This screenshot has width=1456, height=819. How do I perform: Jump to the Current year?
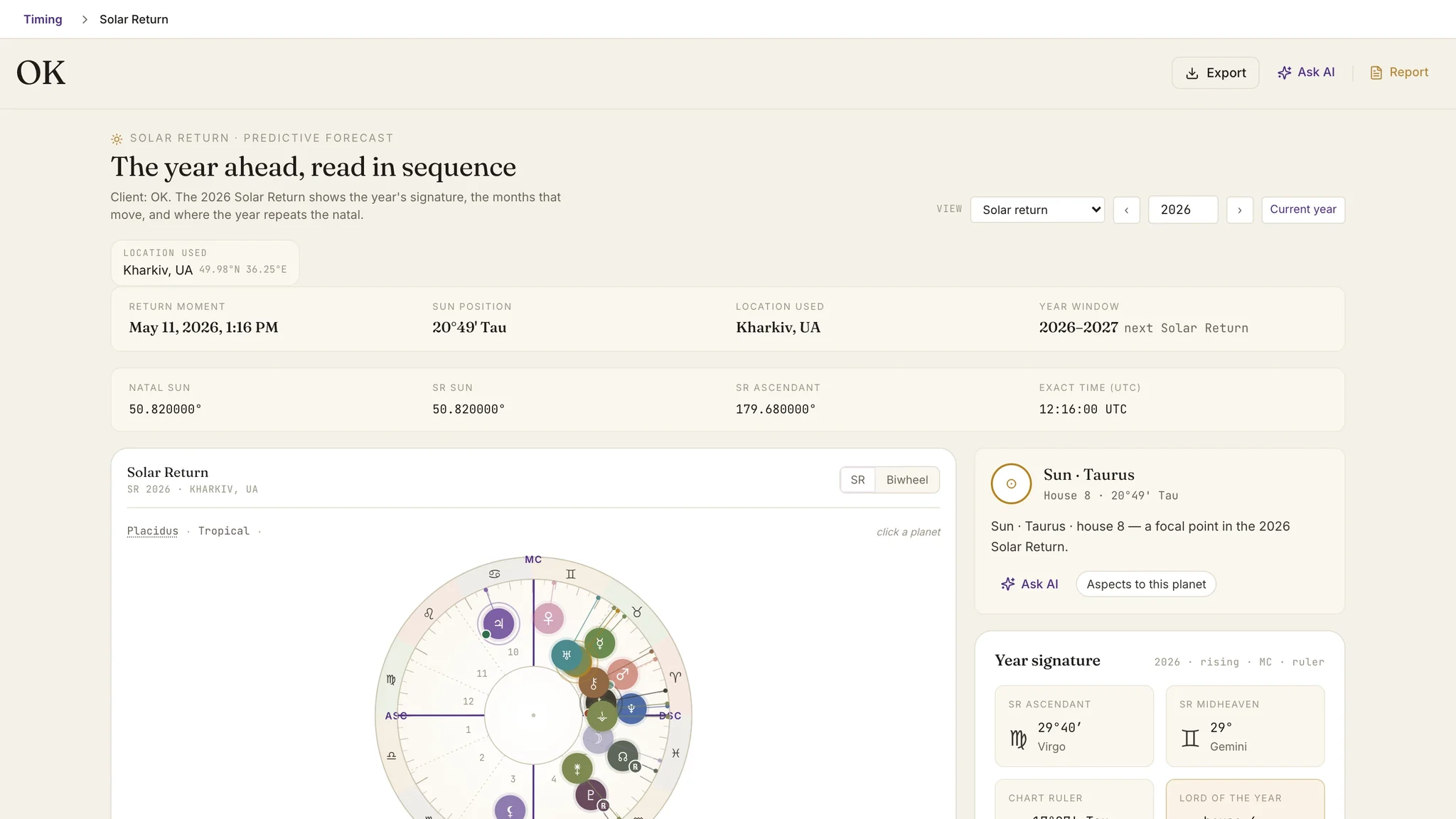coord(1302,210)
